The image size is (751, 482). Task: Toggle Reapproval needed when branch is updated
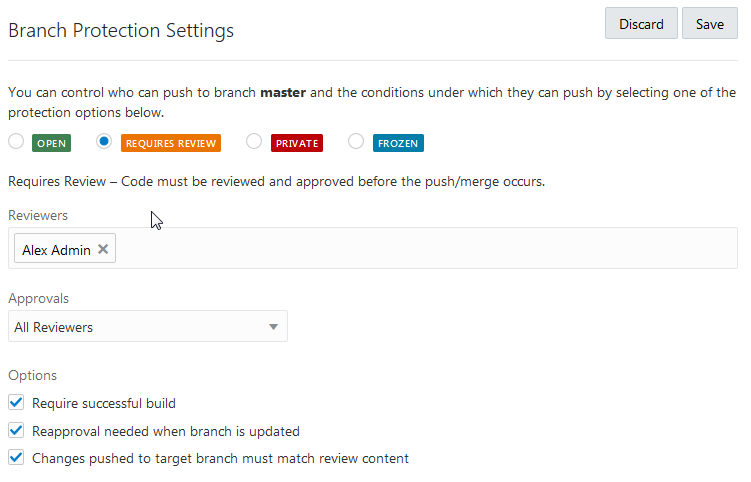point(16,431)
